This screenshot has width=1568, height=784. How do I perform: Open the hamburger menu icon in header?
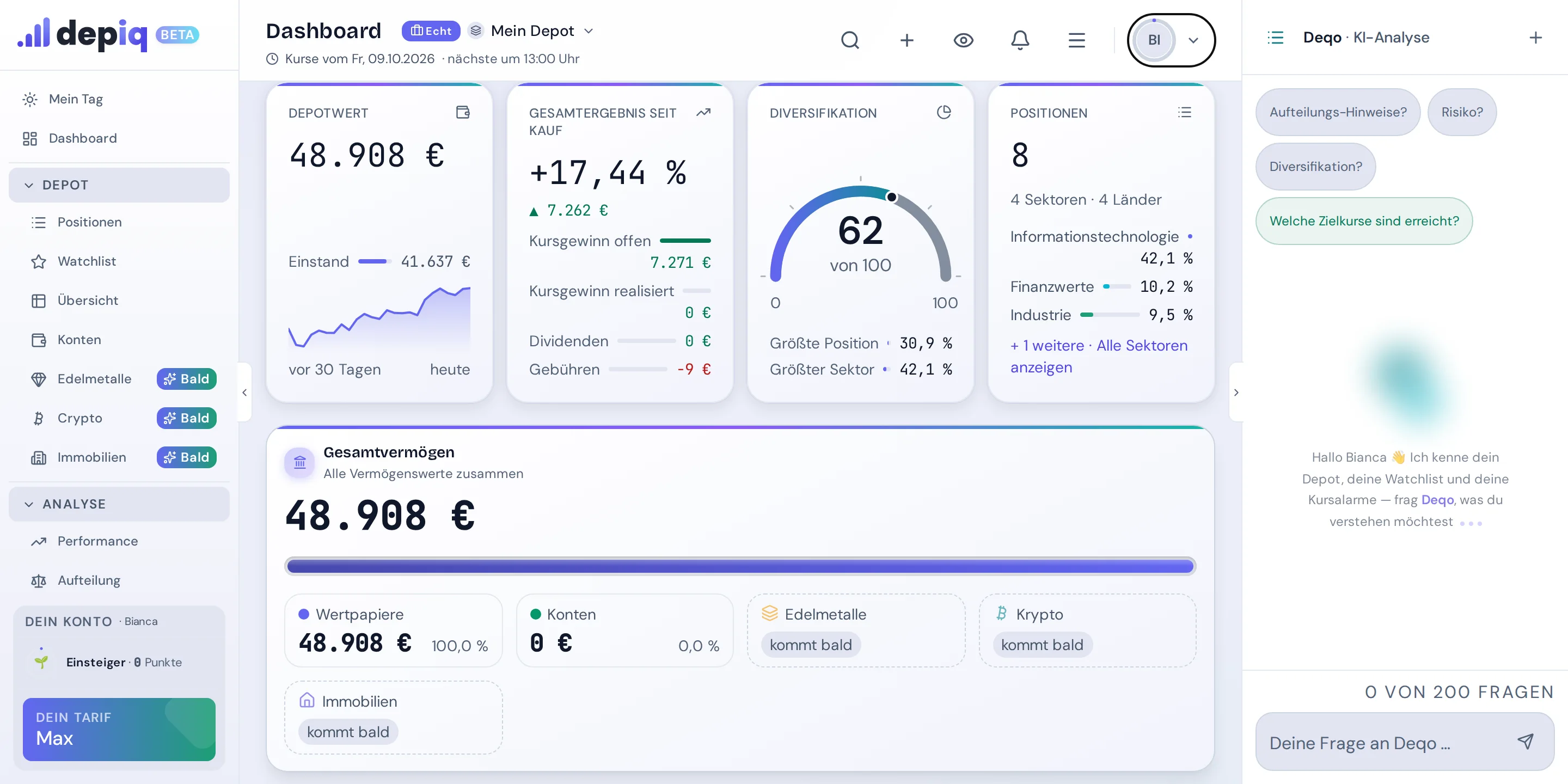coord(1077,40)
